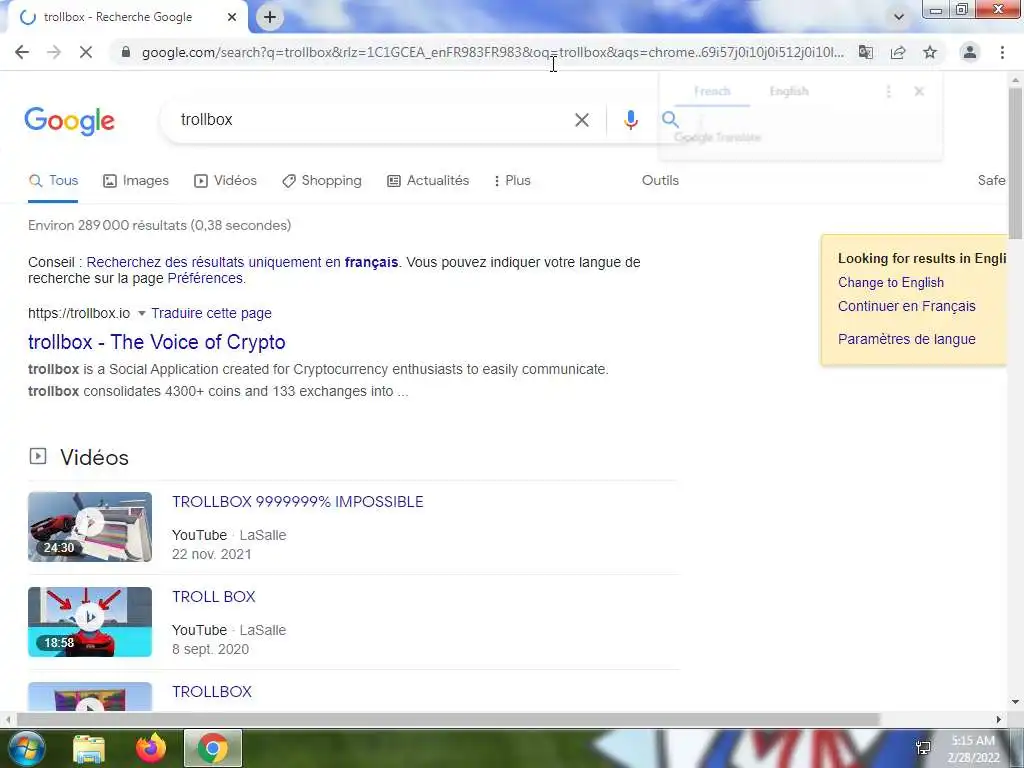1024x768 pixels.
Task: Click the Safe search label at right
Action: (x=991, y=181)
